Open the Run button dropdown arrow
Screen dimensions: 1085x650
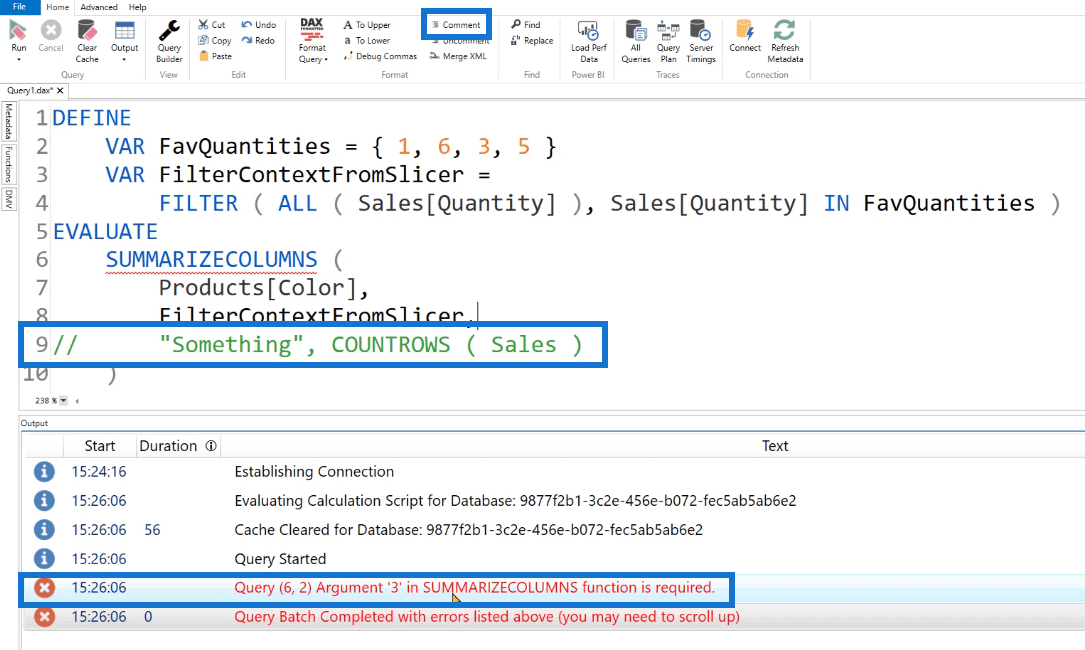(x=19, y=60)
